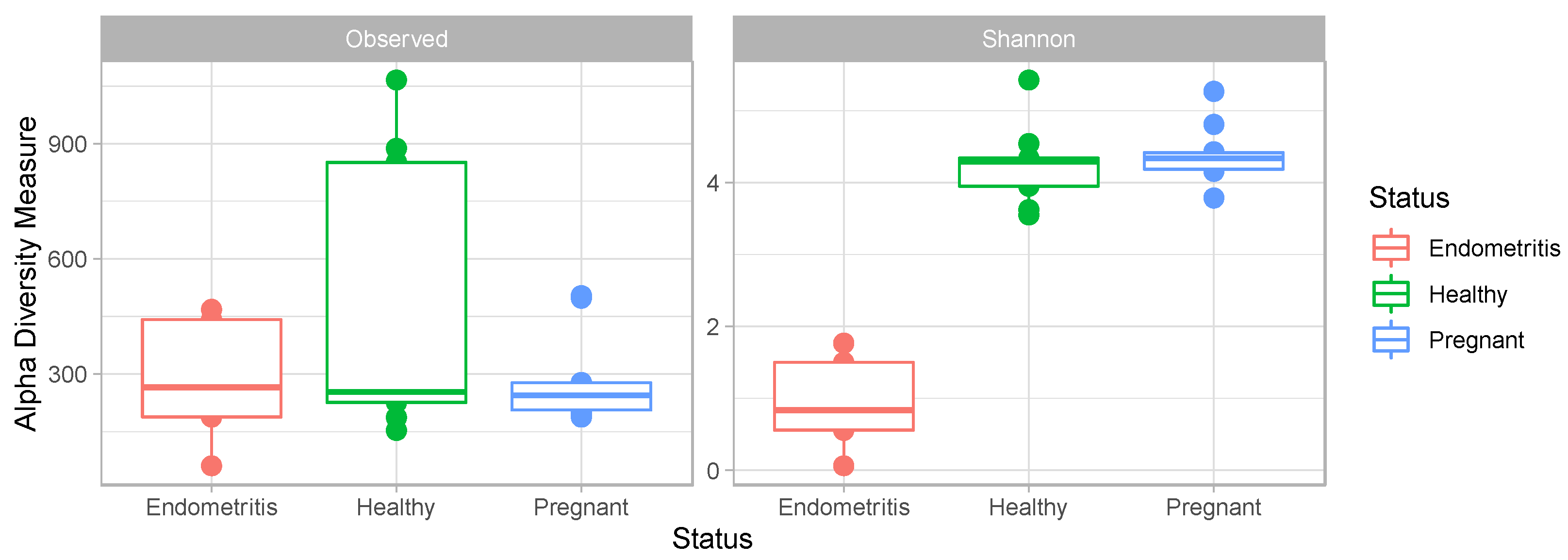
Task: Select the green Healthy box in Shannon panel
Action: coord(1028,175)
